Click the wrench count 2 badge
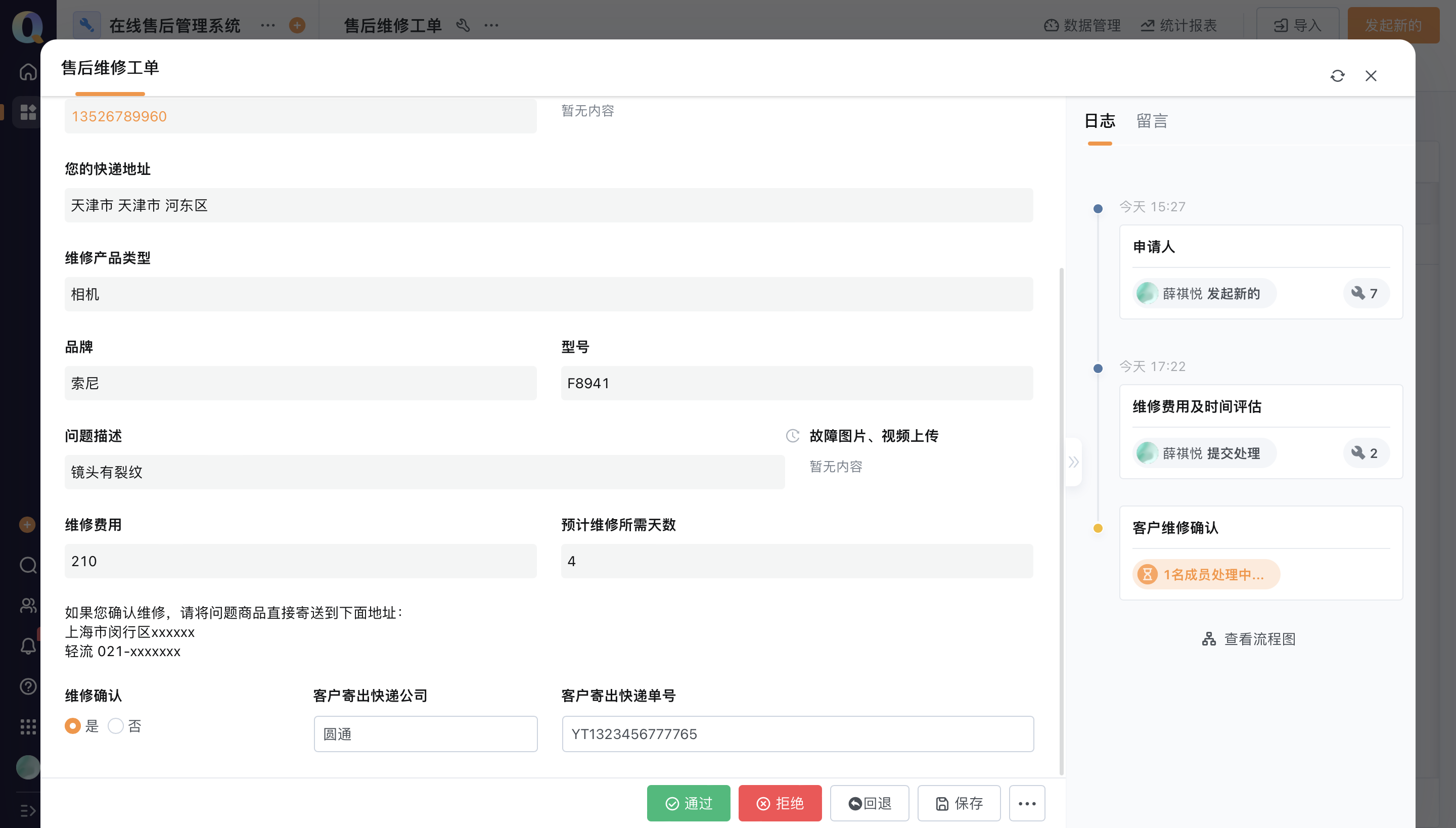Viewport: 1456px width, 828px height. (1366, 453)
